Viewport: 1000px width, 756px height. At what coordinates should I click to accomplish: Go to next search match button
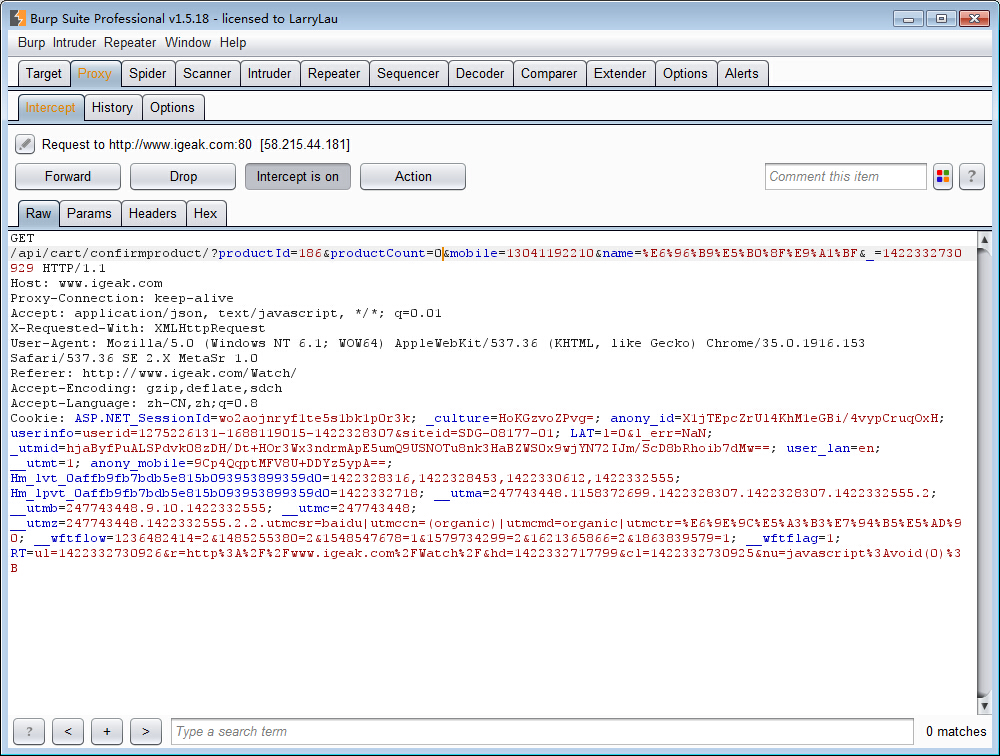point(145,732)
